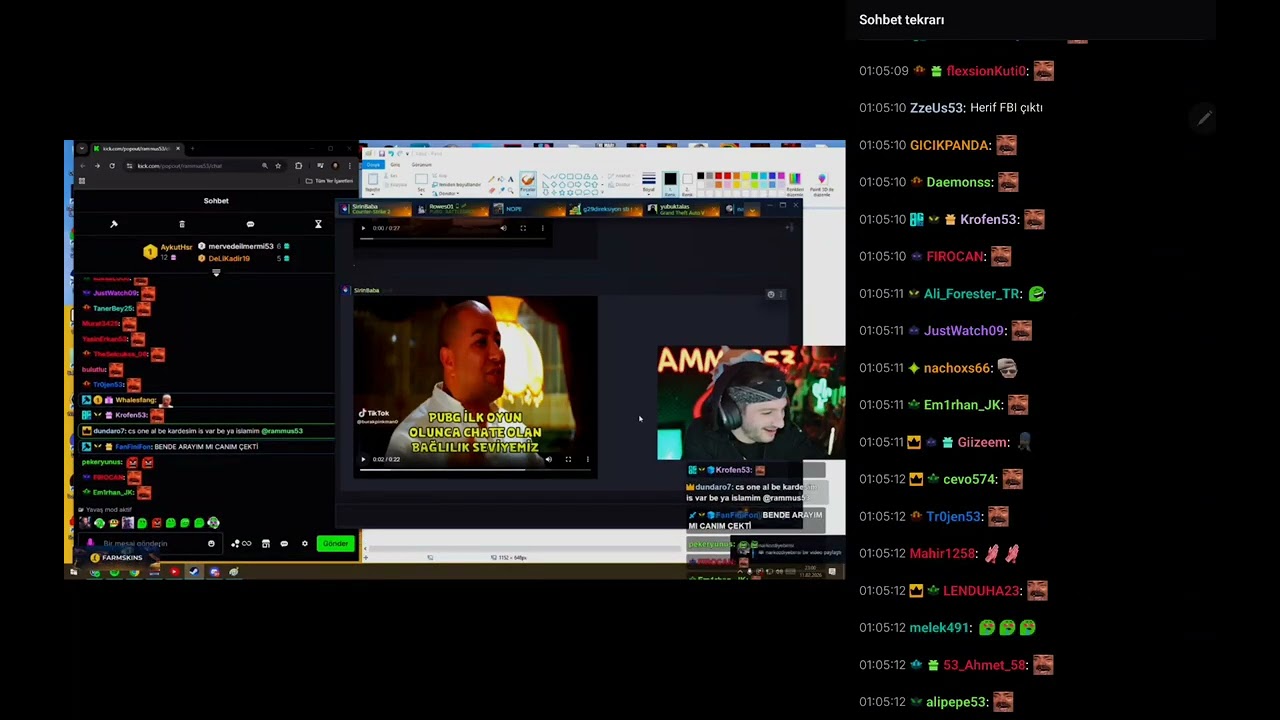Viewport: 1280px width, 720px height.
Task: Open emoji picker in Kick message box
Action: point(211,543)
